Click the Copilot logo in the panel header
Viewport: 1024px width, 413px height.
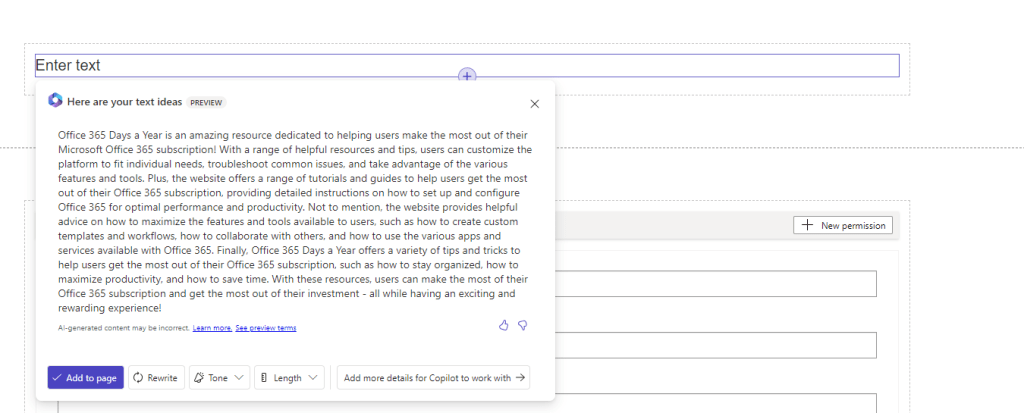(x=55, y=101)
